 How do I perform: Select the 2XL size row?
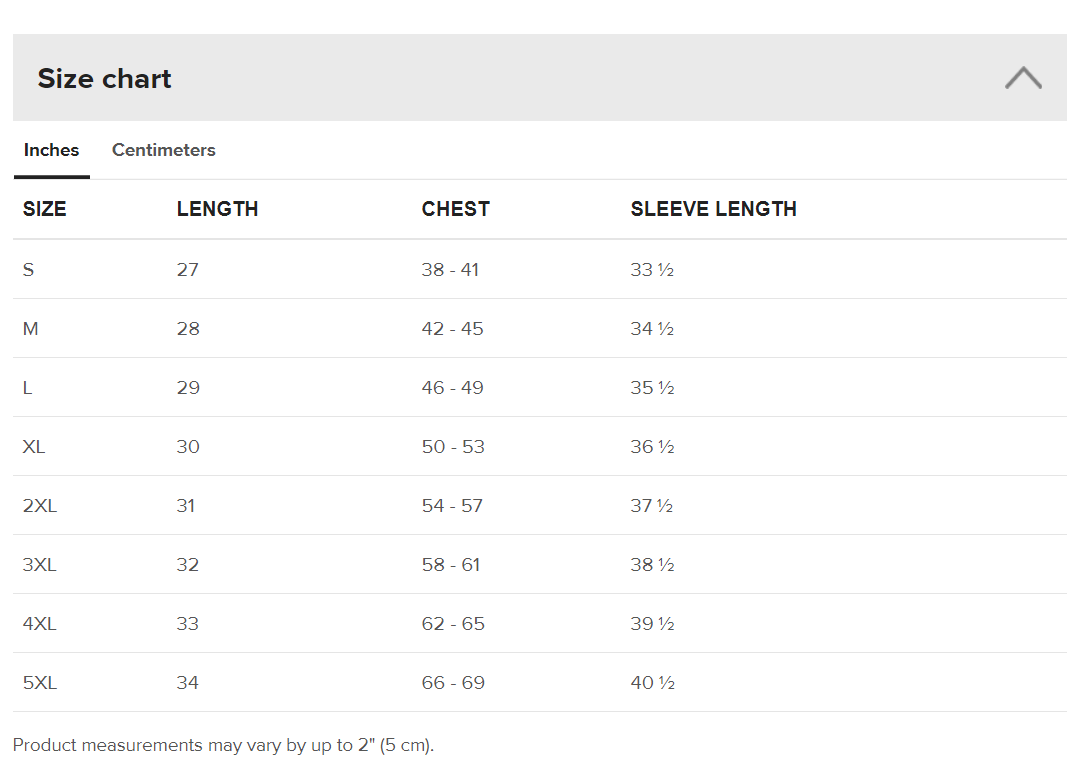pos(540,505)
